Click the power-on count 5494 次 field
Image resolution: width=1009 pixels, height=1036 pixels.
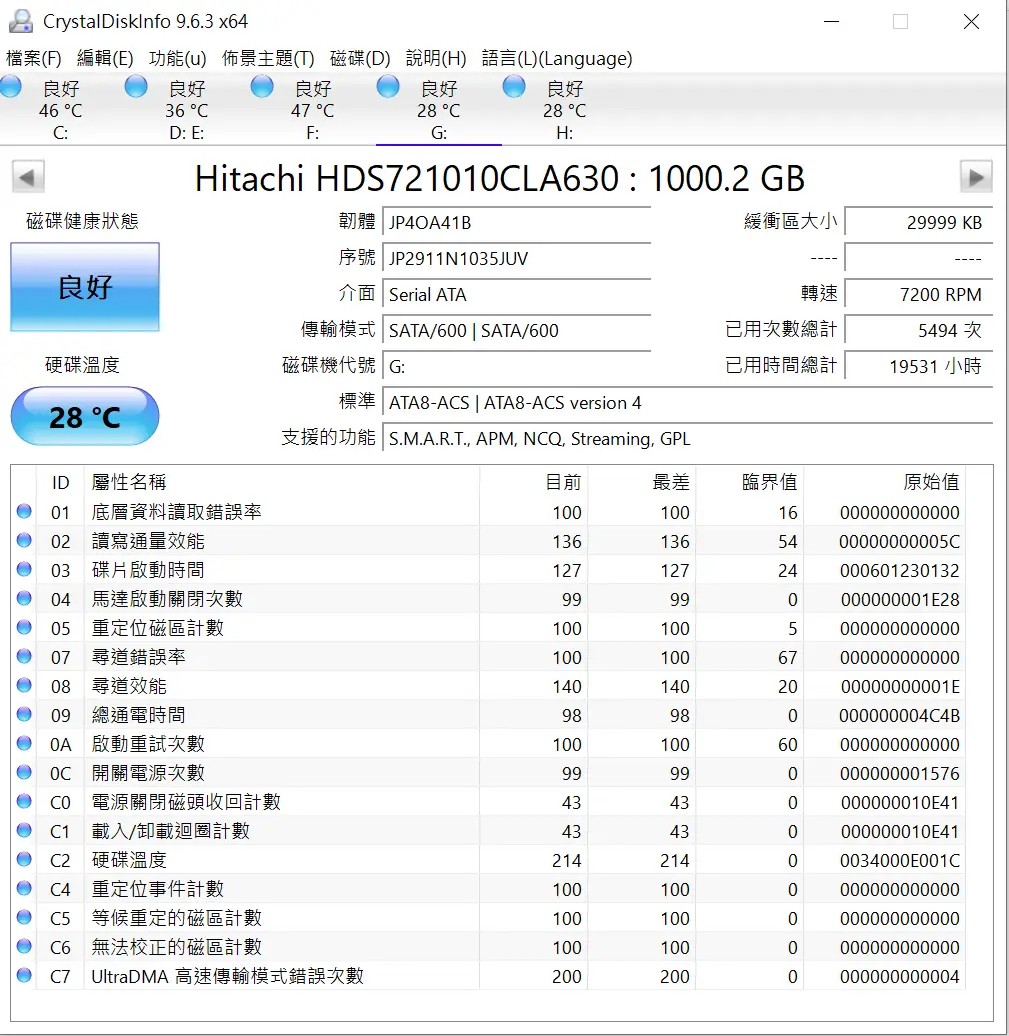click(918, 330)
